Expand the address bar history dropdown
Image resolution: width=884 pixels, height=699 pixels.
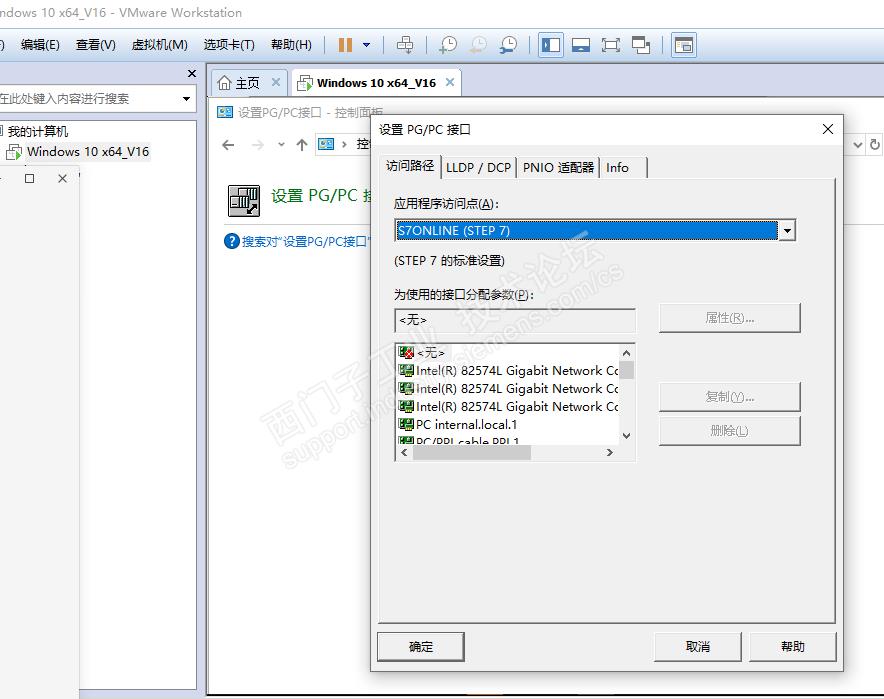[858, 145]
